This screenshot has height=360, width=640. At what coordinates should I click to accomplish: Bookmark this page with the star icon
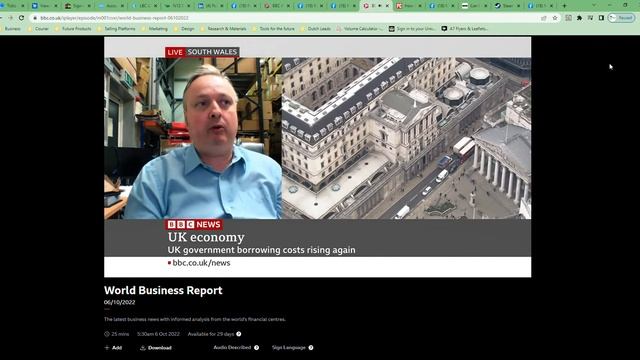click(x=555, y=18)
